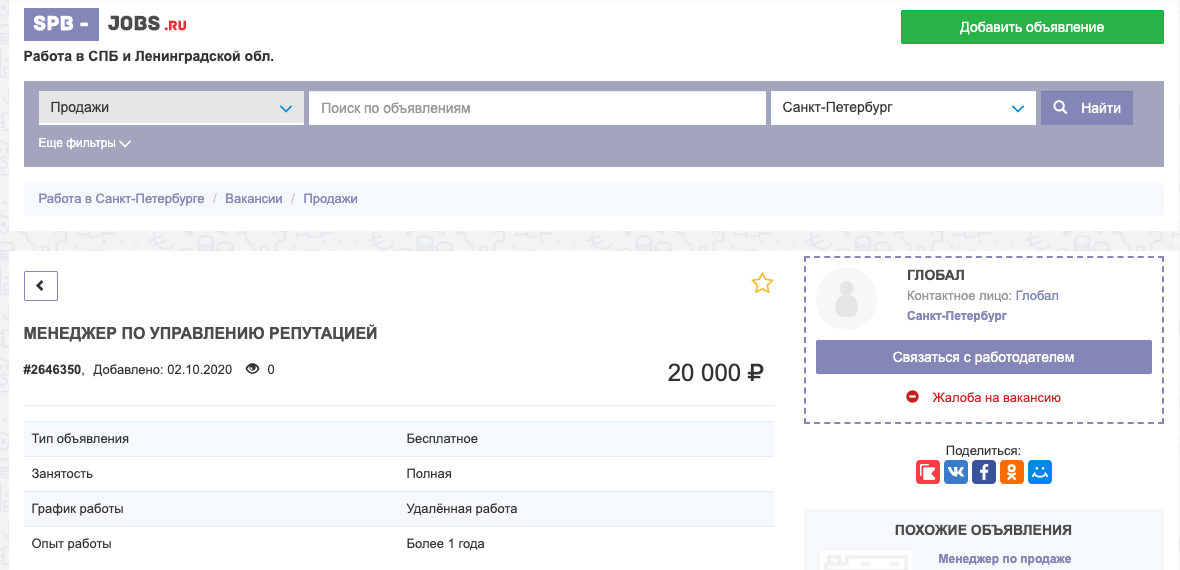Viewport: 1180px width, 570px height.
Task: Open breadcrumb Работа в Санкт-Петербурге
Action: 121,199
